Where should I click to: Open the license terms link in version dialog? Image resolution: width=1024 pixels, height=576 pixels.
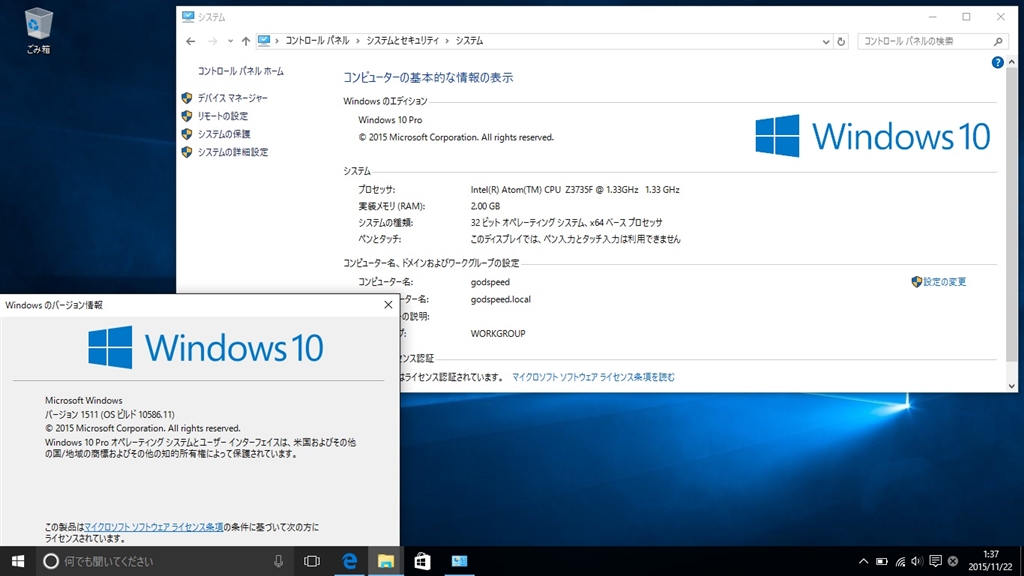coord(153,527)
